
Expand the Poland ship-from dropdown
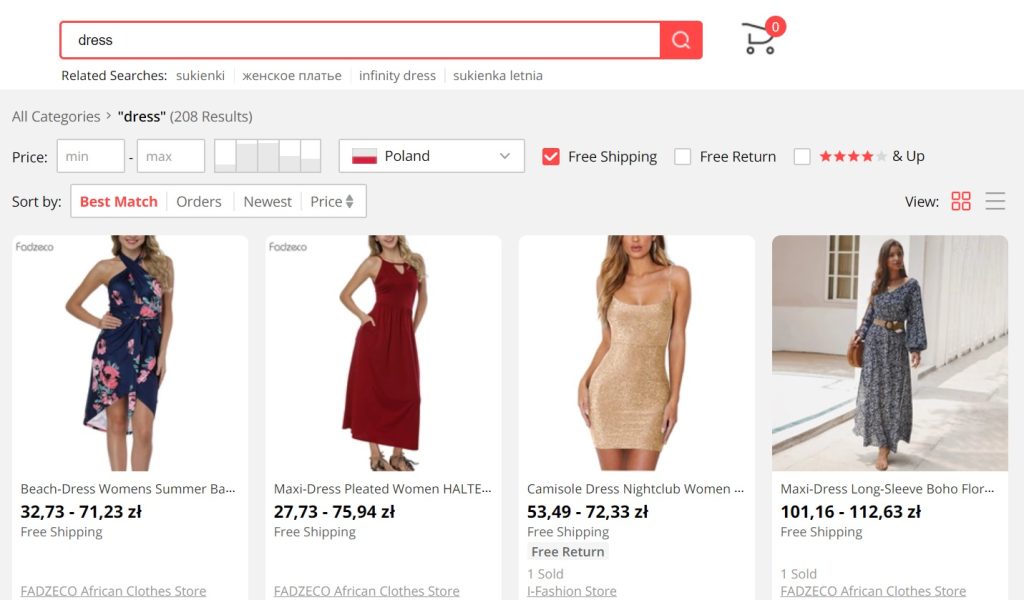click(x=432, y=156)
